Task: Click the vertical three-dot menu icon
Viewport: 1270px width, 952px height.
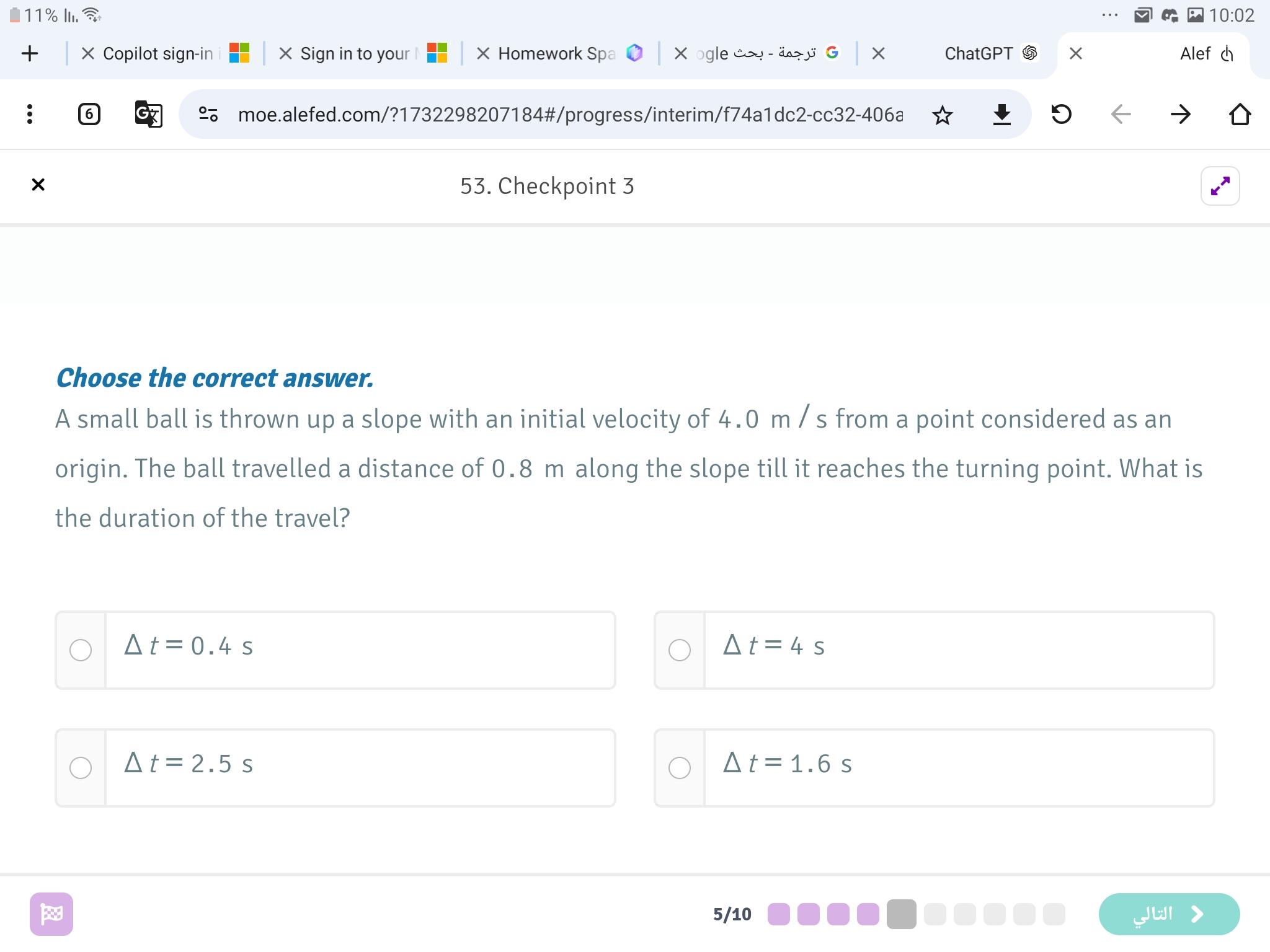Action: coord(29,113)
